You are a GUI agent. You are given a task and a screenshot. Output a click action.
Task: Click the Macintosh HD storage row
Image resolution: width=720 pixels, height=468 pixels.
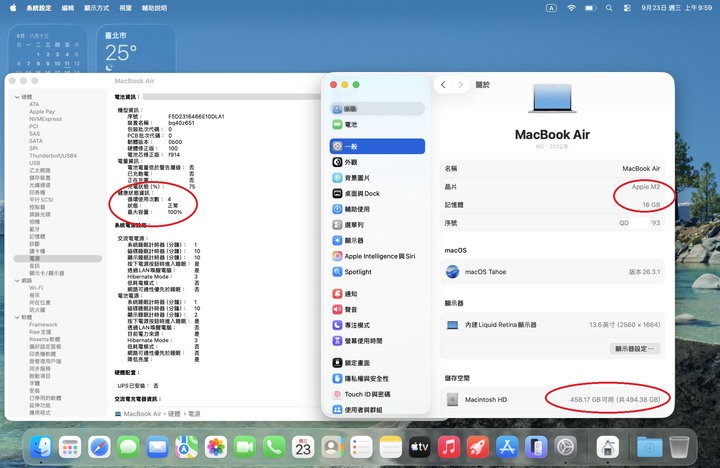(x=552, y=399)
